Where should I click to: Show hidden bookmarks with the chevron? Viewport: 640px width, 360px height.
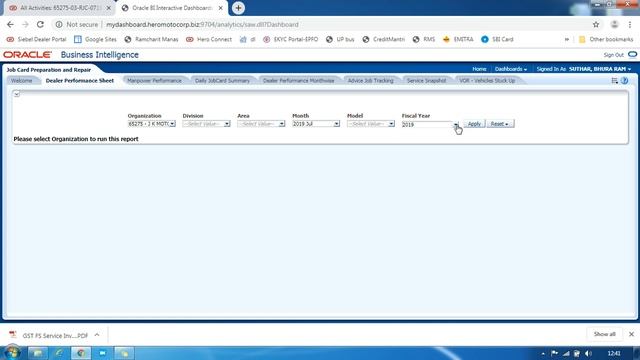click(567, 39)
